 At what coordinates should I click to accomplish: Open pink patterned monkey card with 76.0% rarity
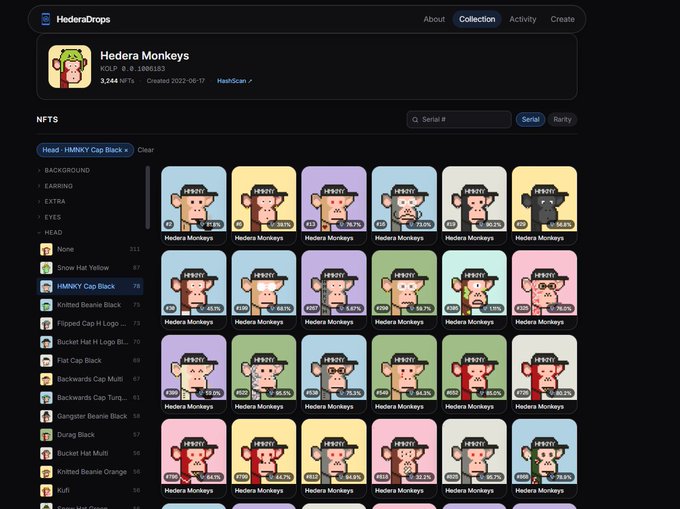(544, 290)
